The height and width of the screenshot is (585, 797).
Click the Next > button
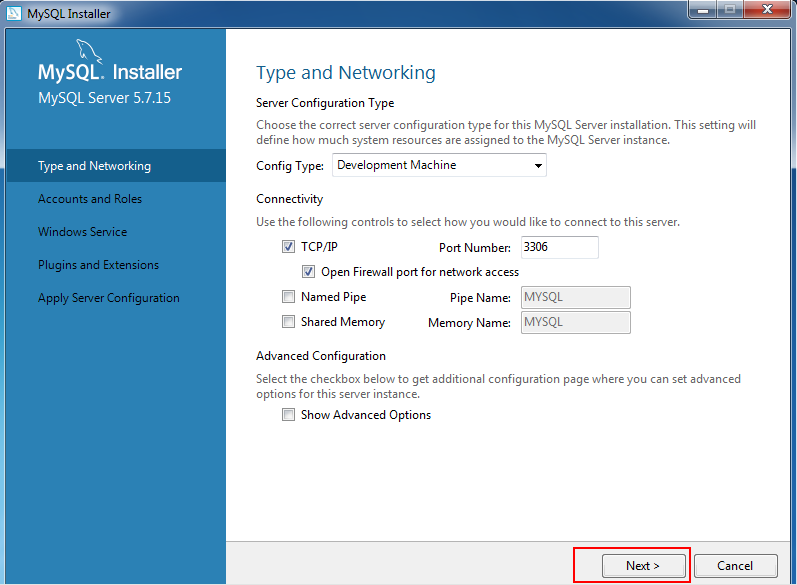[643, 566]
